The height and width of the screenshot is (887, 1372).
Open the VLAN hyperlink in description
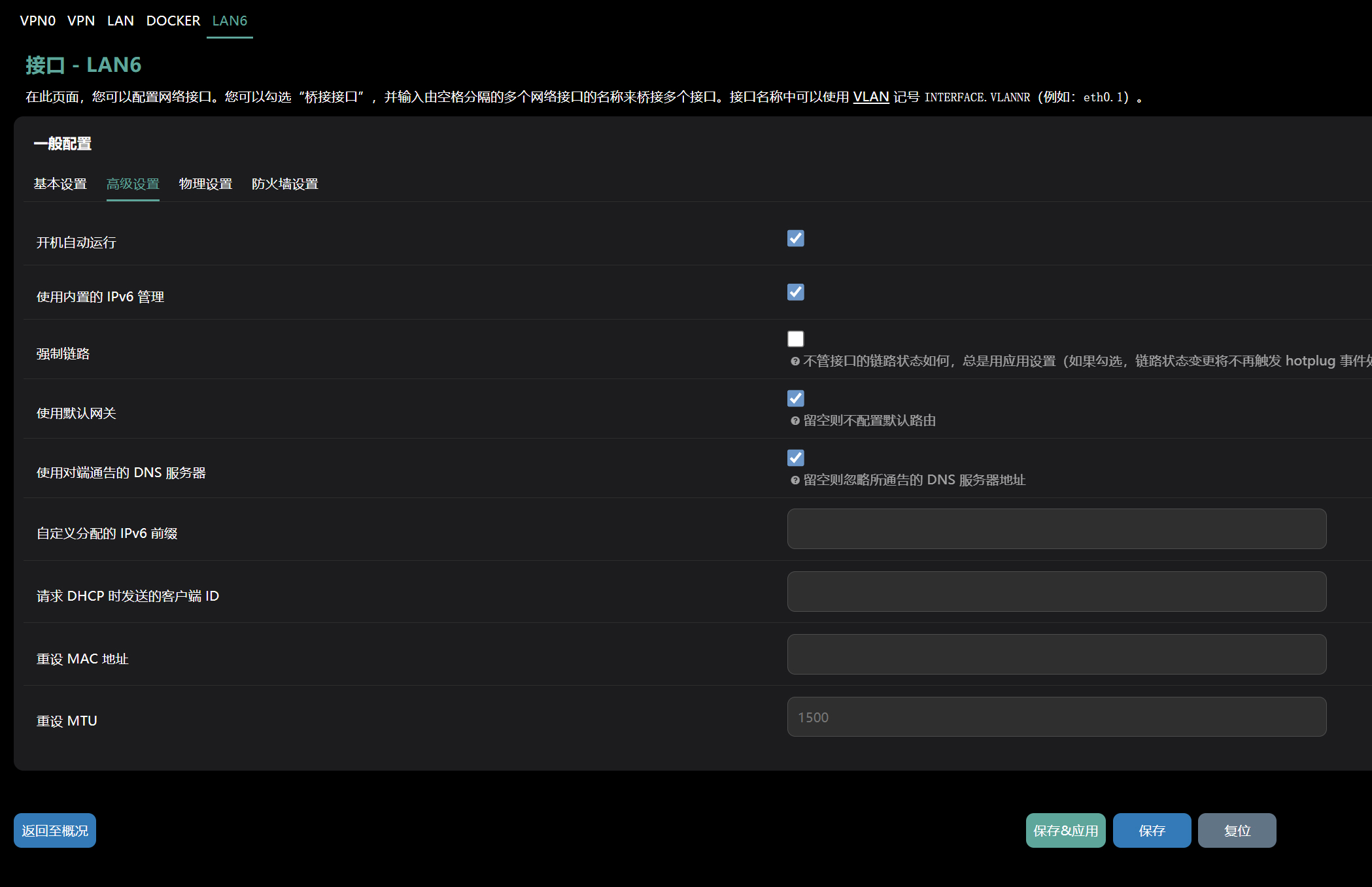coord(870,97)
